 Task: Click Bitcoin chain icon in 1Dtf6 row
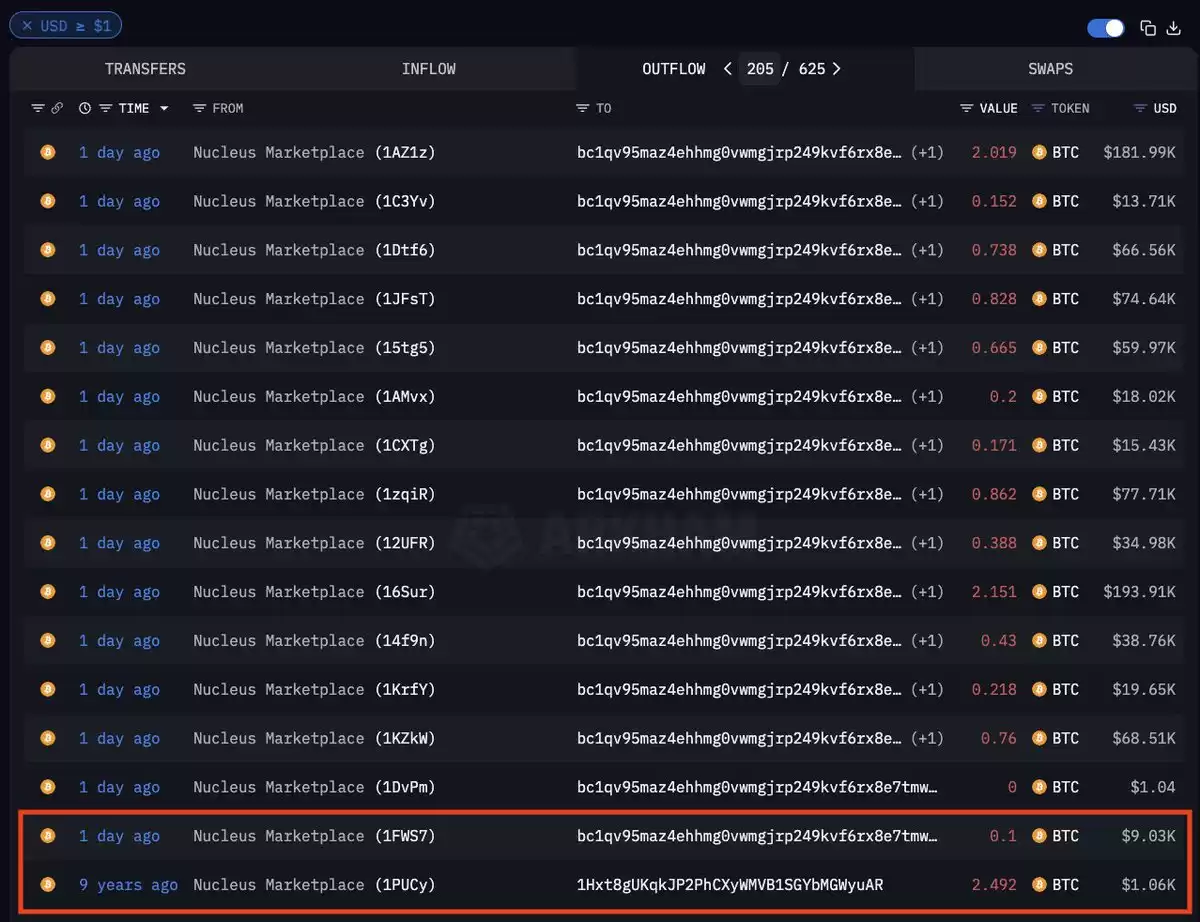tap(47, 250)
